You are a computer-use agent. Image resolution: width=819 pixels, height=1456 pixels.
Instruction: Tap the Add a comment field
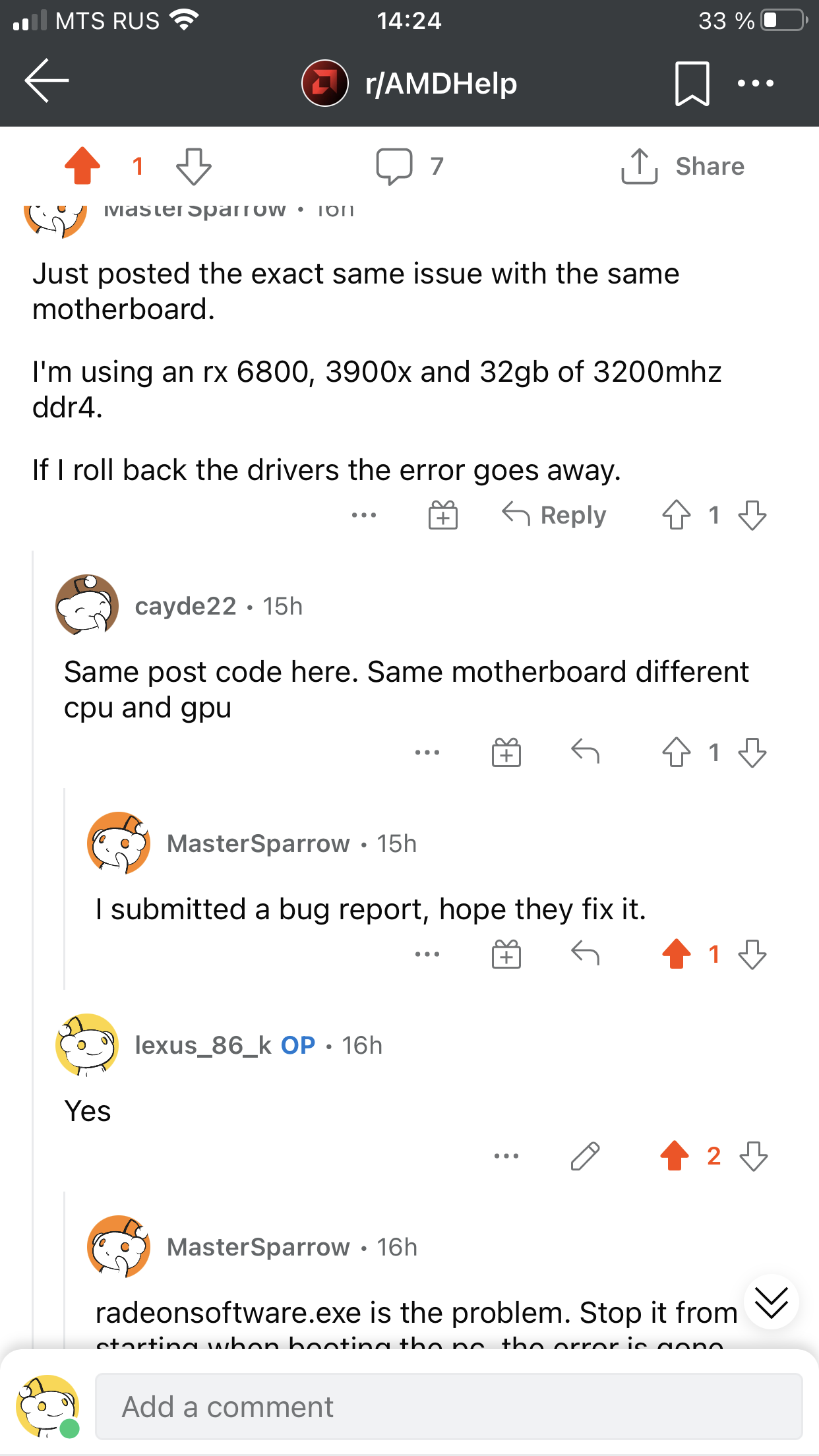tap(448, 1407)
